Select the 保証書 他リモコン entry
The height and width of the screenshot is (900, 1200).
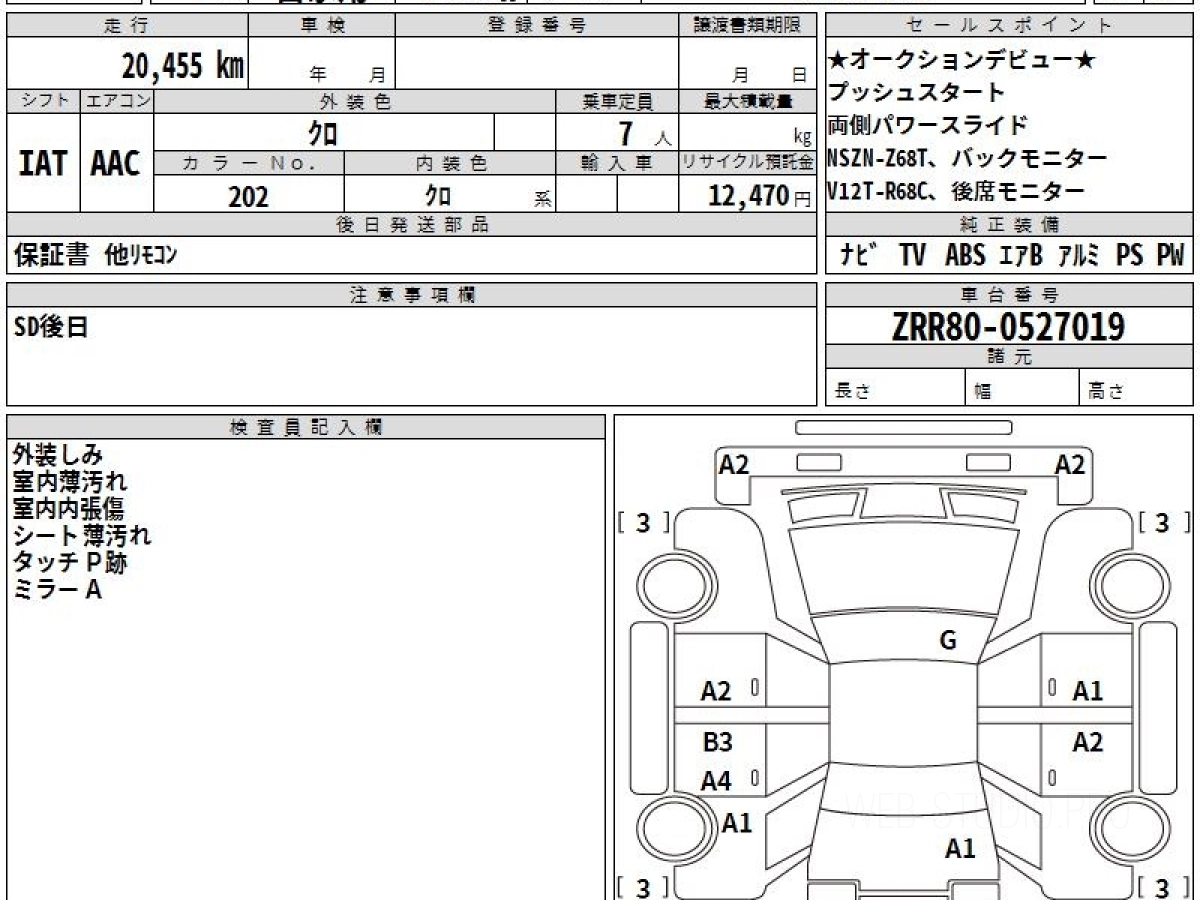(x=95, y=256)
